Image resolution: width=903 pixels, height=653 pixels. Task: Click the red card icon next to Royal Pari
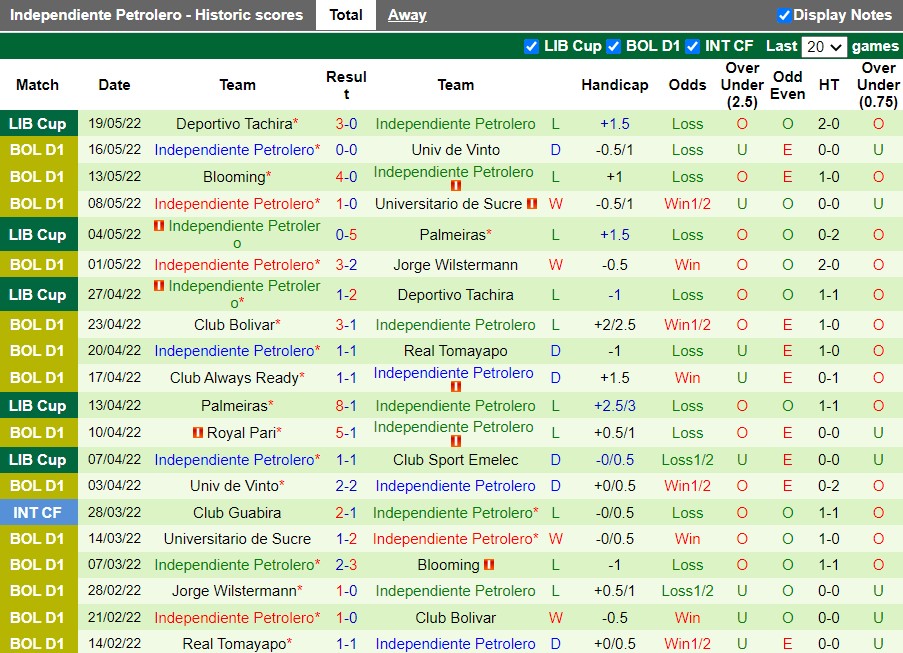198,432
